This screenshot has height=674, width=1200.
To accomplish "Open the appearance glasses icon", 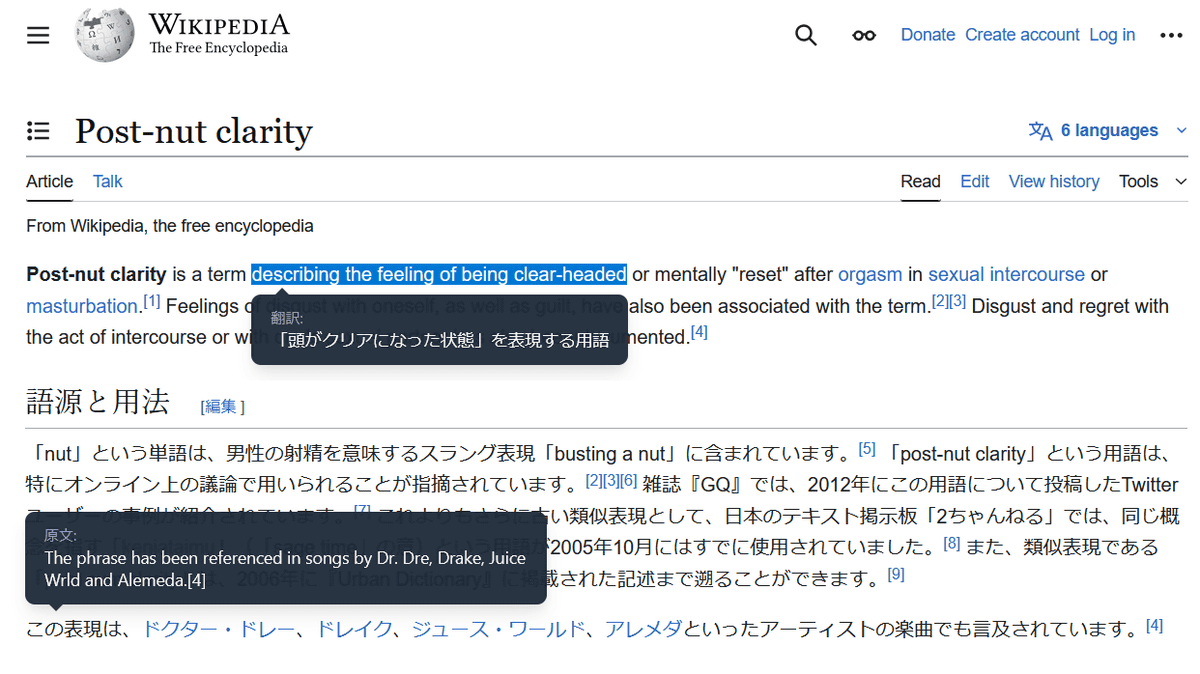I will pyautogui.click(x=864, y=35).
